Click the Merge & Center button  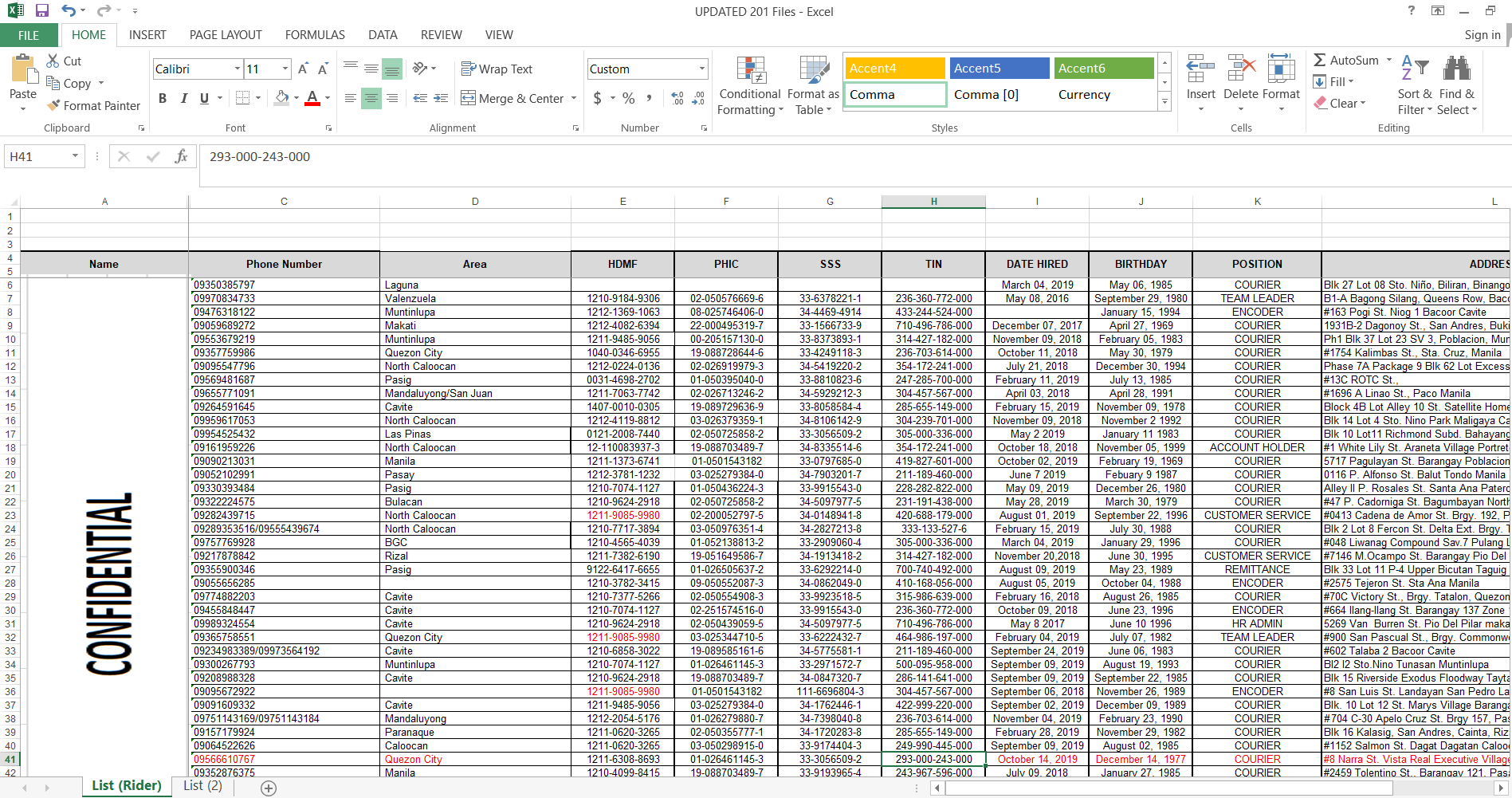pos(513,99)
